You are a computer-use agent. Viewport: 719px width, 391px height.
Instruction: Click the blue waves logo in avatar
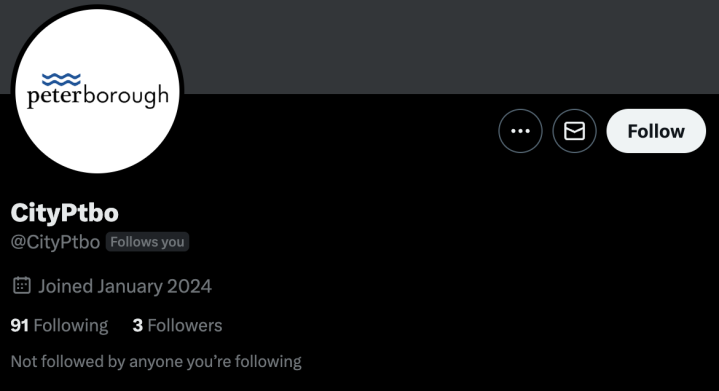coord(61,79)
